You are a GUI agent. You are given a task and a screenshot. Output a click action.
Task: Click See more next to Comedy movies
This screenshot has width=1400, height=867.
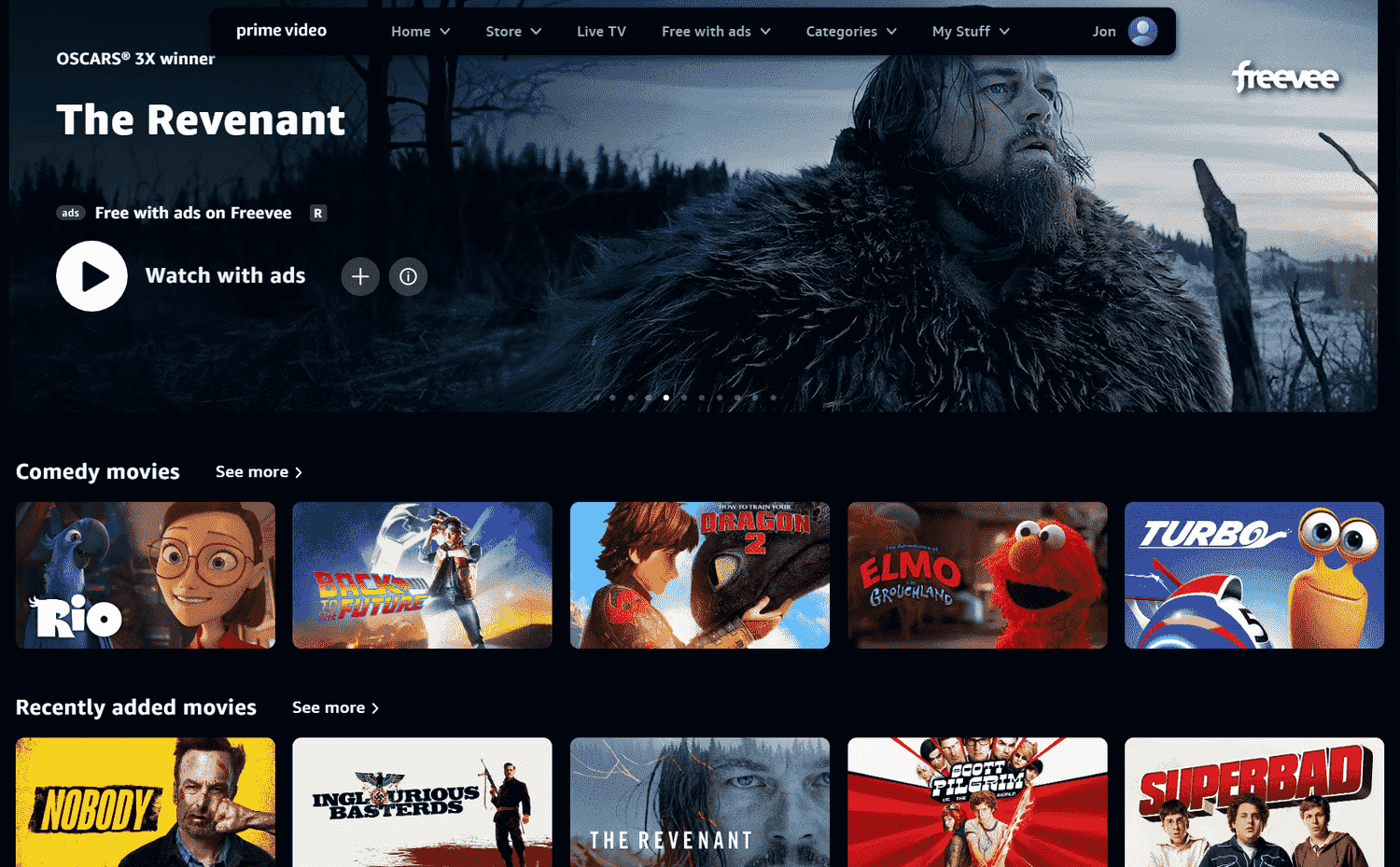(x=259, y=472)
